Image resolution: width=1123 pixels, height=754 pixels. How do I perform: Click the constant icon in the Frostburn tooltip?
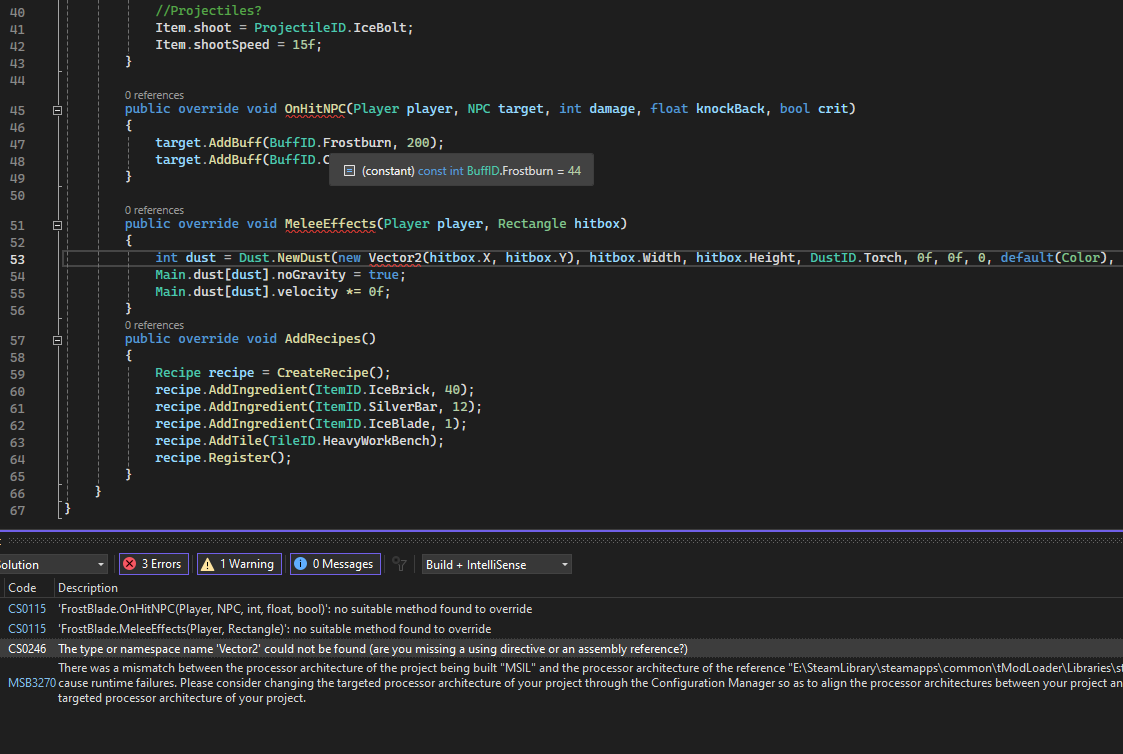pyautogui.click(x=349, y=171)
